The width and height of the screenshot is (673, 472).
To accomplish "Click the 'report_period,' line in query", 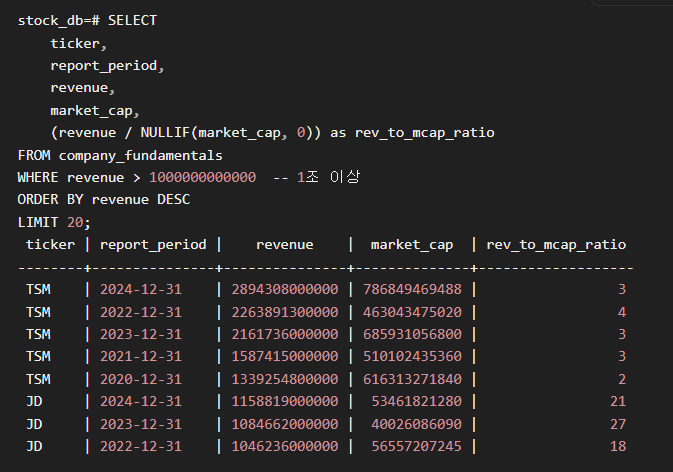I will [107, 66].
